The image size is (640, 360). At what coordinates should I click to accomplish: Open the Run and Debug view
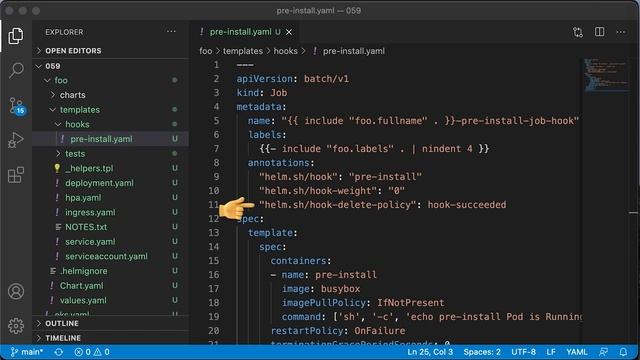[16, 140]
